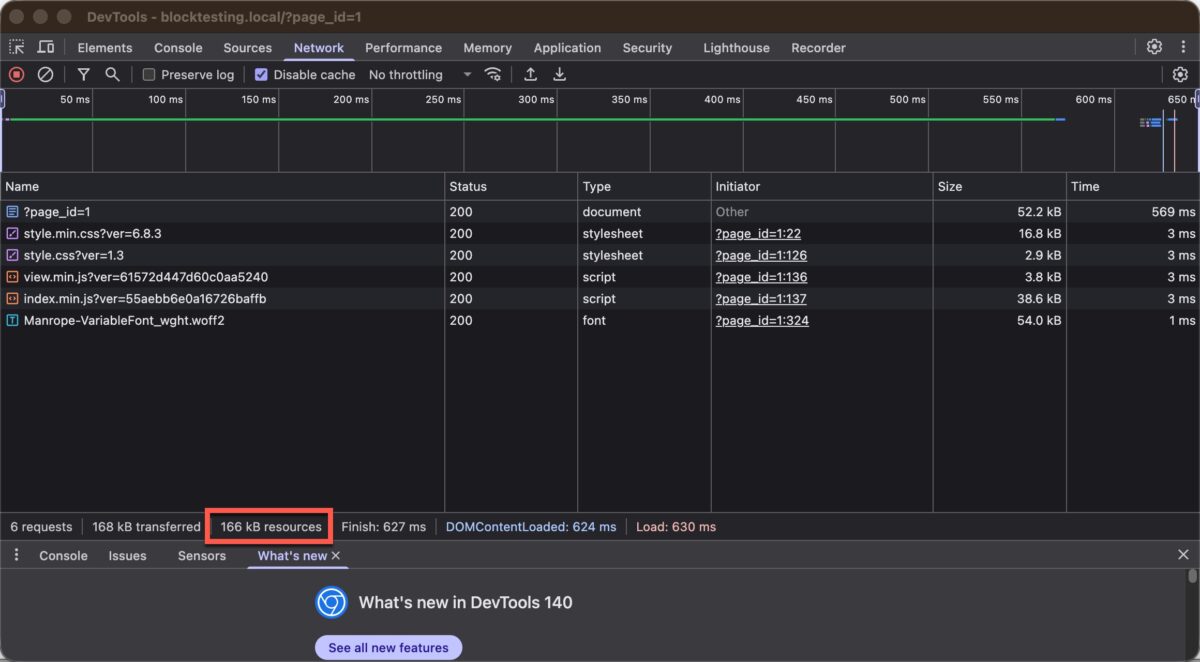1200x662 pixels.
Task: Open the drawer three-dot menu
Action: (15, 555)
